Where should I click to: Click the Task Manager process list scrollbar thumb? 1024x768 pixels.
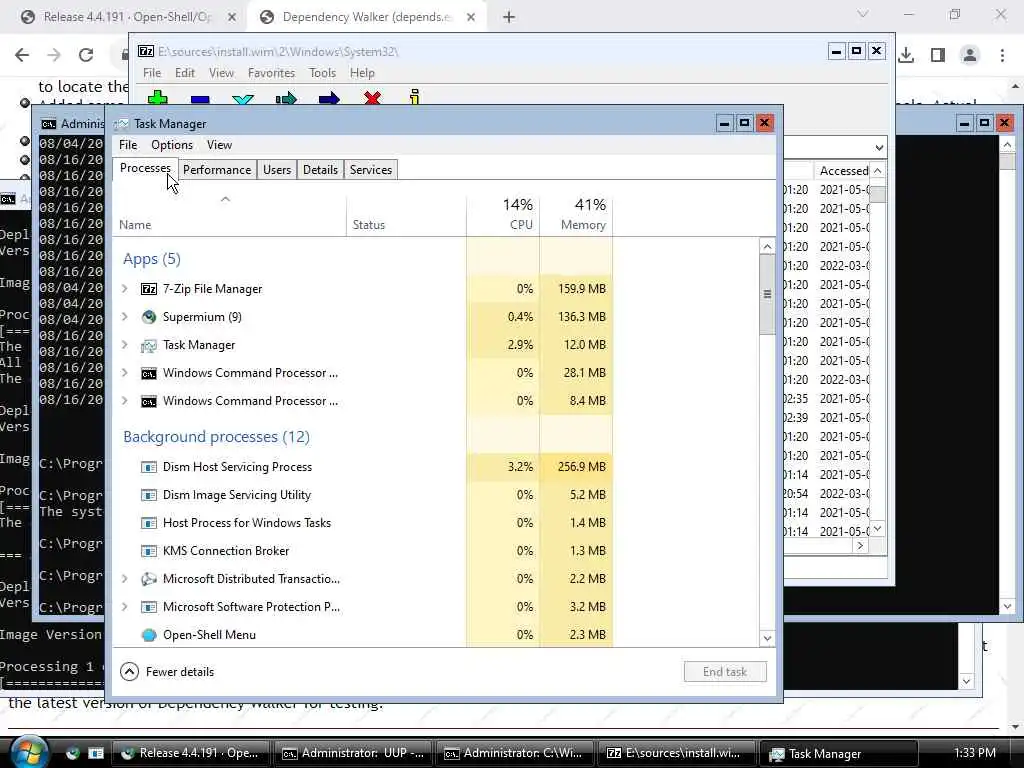click(x=767, y=294)
